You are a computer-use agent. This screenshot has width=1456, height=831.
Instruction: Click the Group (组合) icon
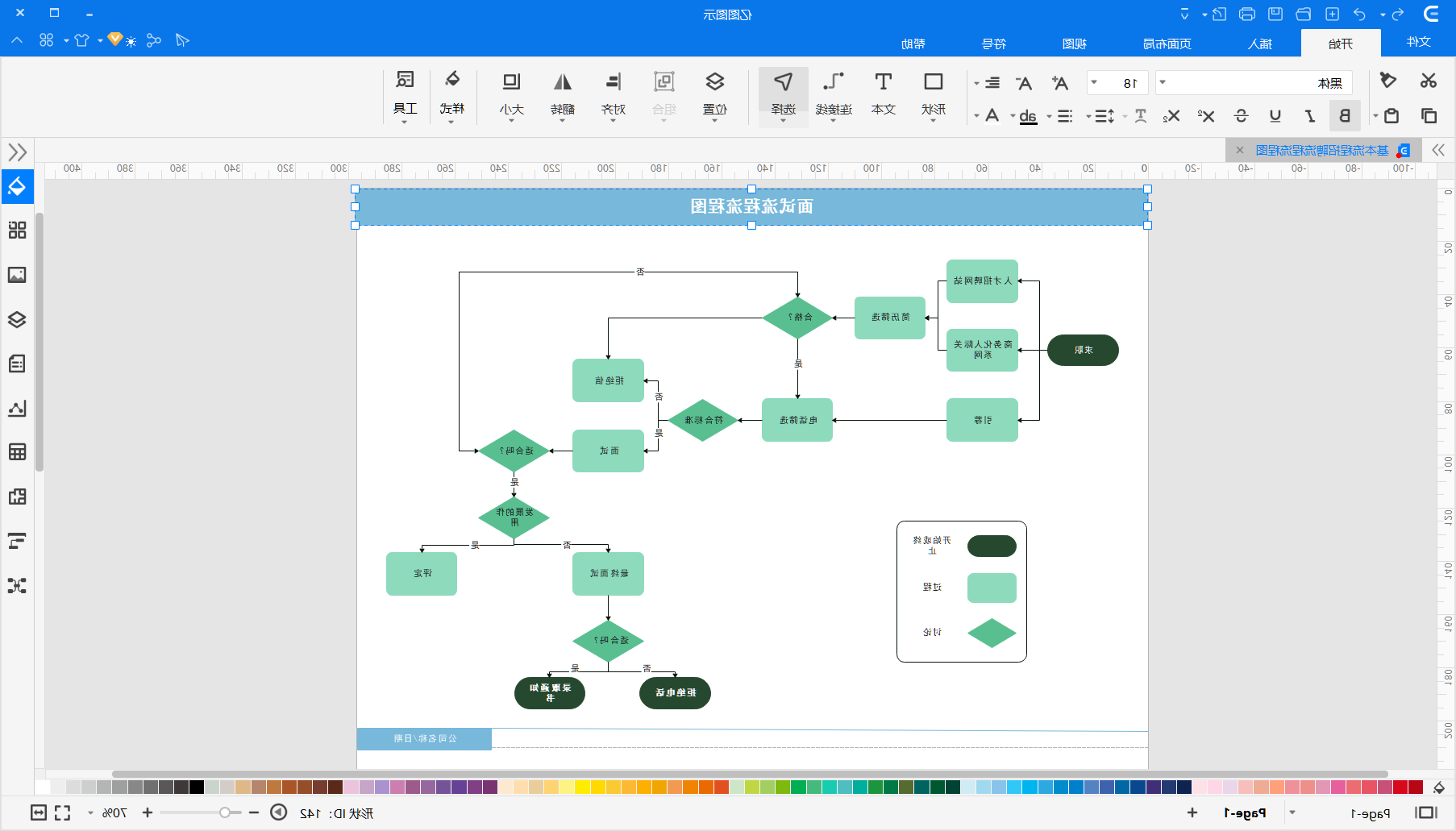(664, 95)
